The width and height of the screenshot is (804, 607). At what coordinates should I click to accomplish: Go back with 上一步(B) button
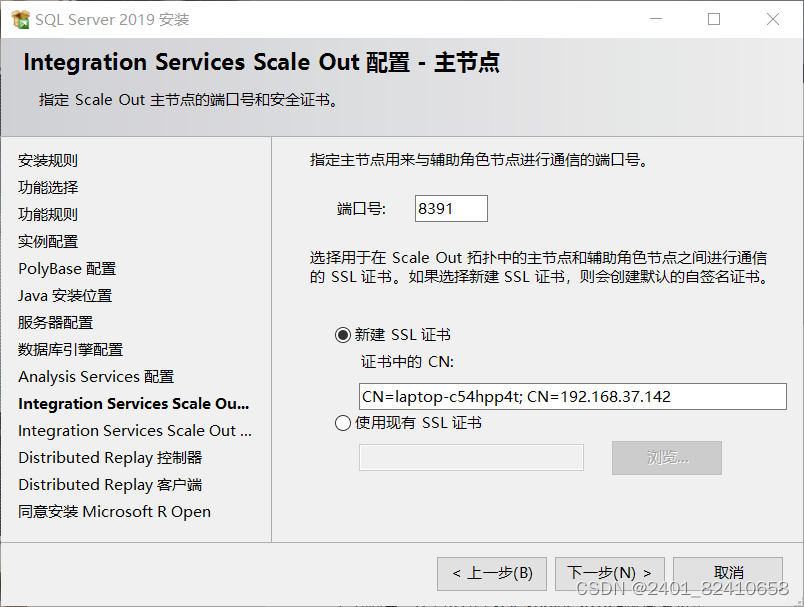[492, 573]
